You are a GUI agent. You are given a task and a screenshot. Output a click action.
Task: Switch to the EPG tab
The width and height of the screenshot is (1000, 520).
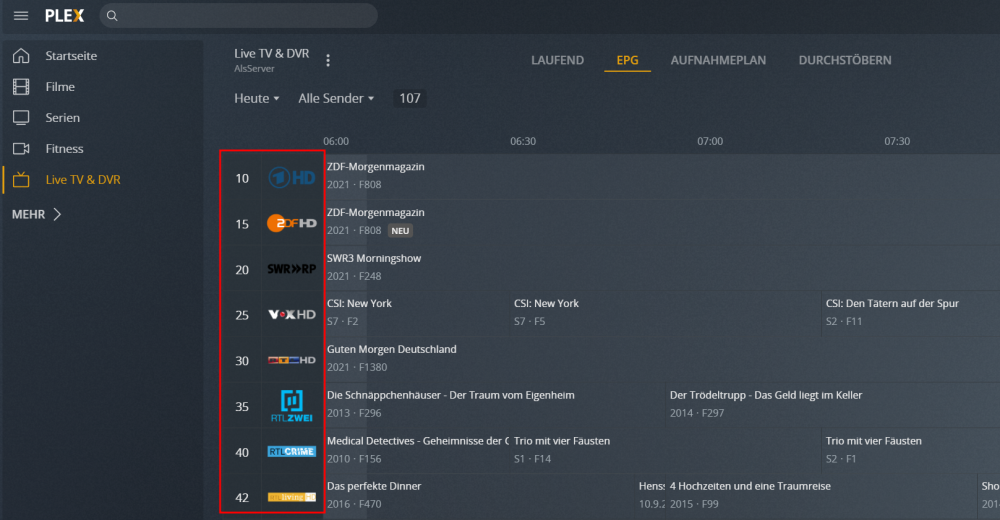(x=627, y=61)
